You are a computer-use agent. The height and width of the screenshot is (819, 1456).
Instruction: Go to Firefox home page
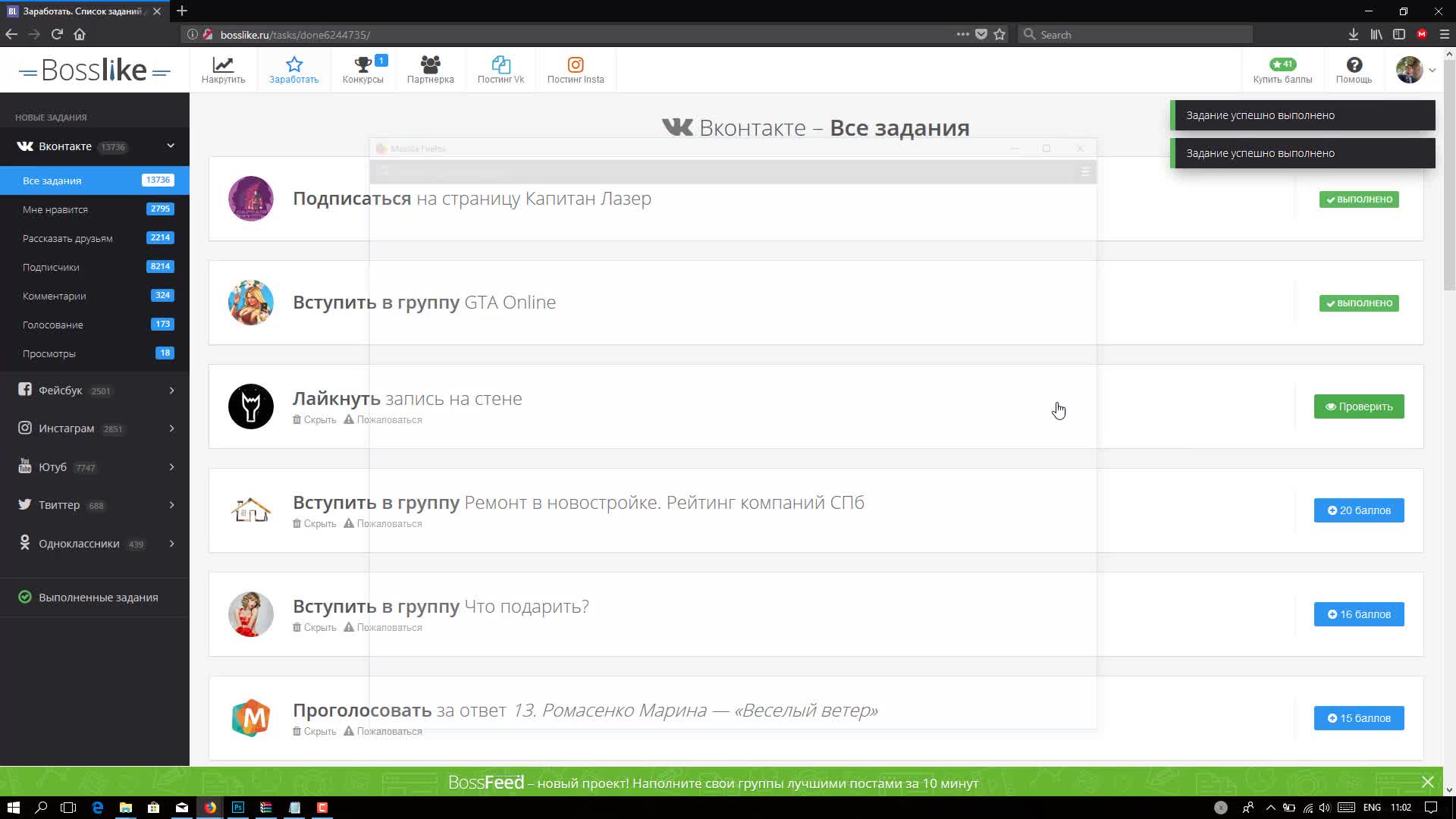coord(80,34)
